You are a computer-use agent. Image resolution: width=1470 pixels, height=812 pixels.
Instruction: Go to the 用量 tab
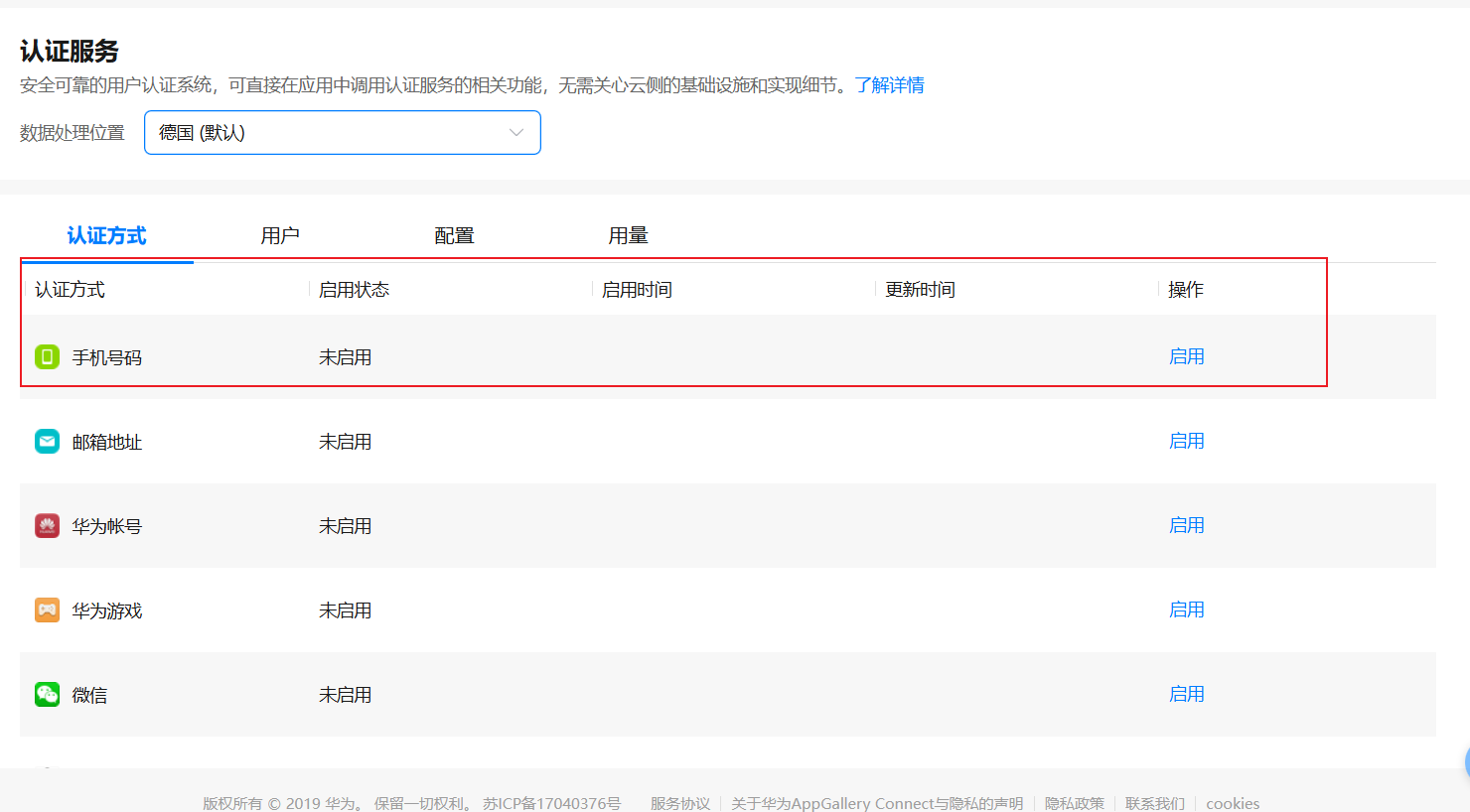[628, 235]
